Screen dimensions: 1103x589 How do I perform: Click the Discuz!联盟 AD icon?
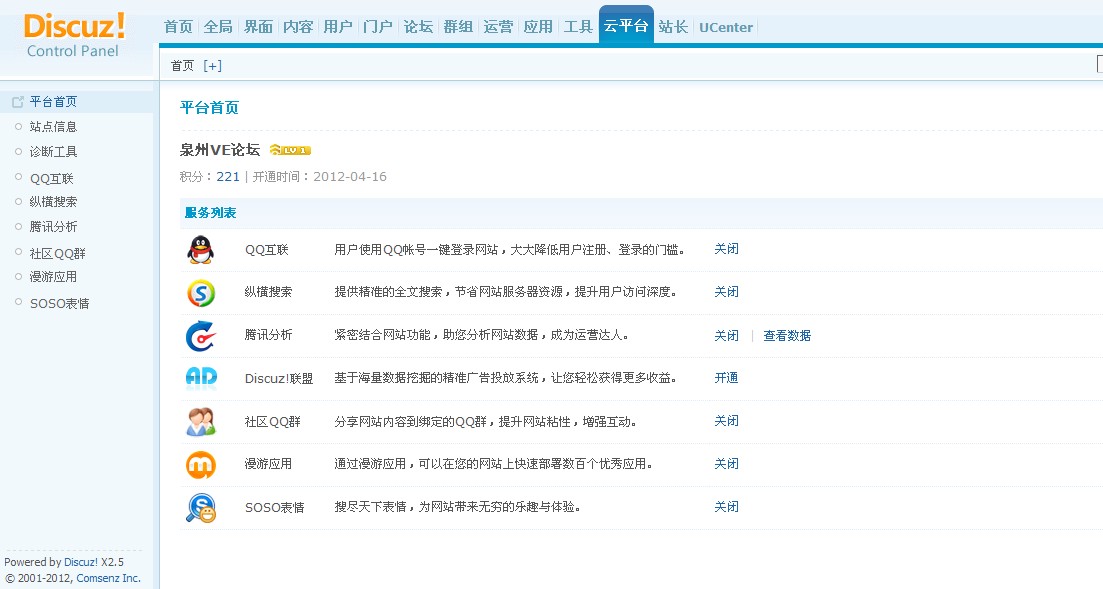201,379
